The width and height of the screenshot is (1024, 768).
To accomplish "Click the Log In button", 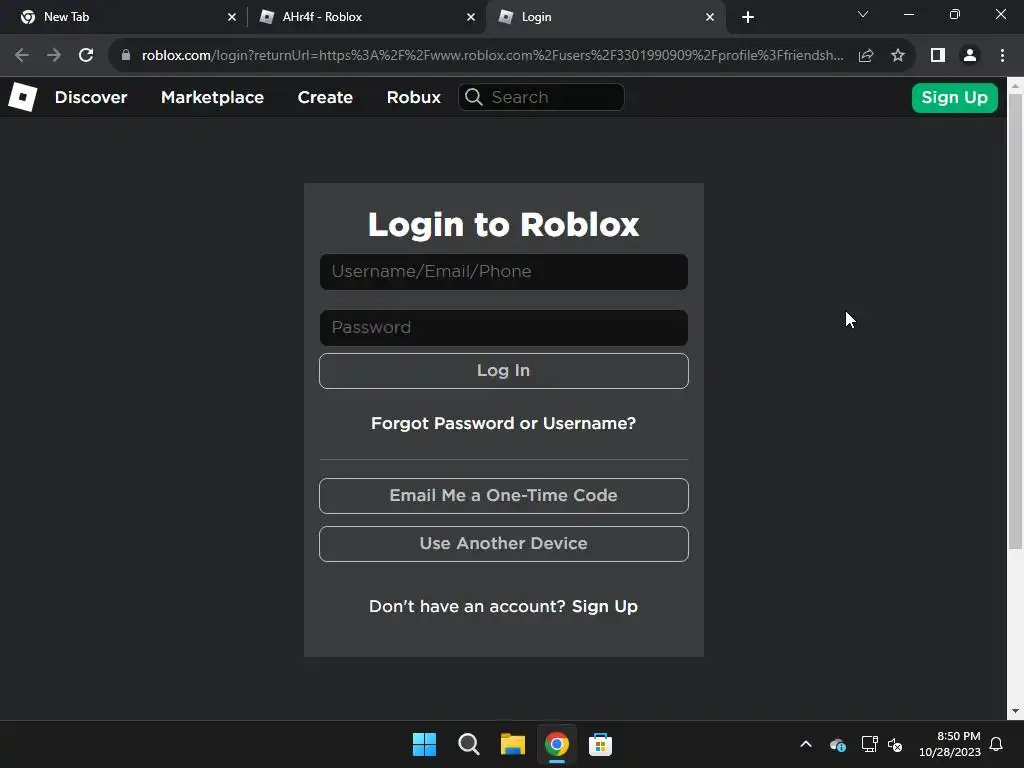I will (x=504, y=371).
